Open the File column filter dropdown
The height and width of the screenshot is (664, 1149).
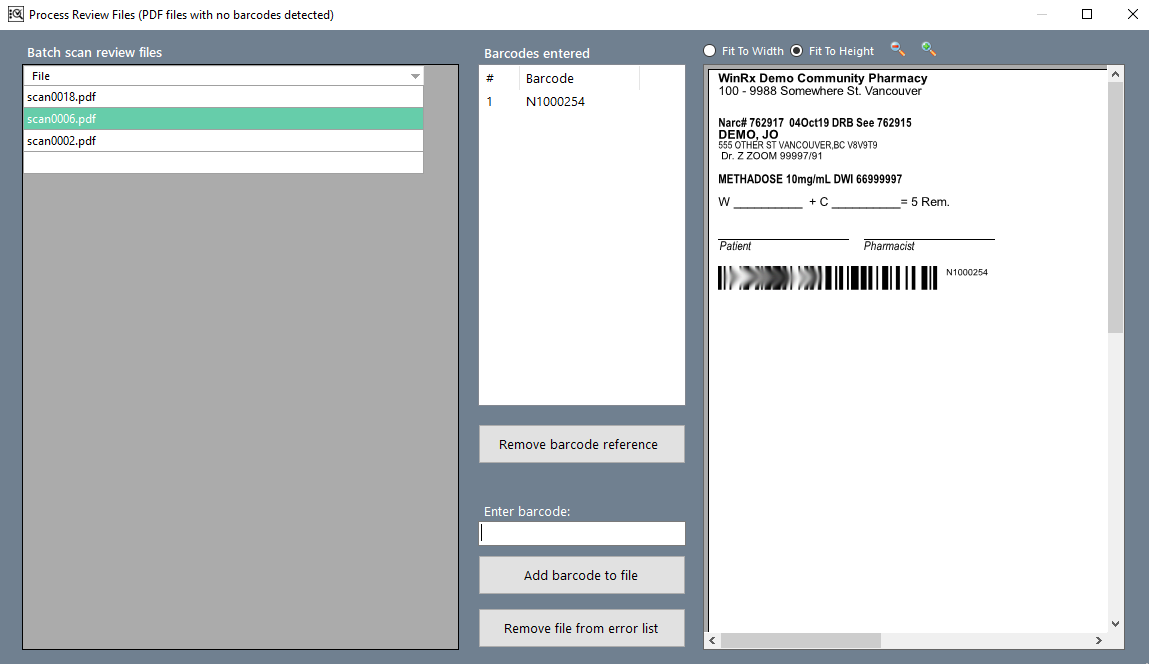pyautogui.click(x=415, y=76)
